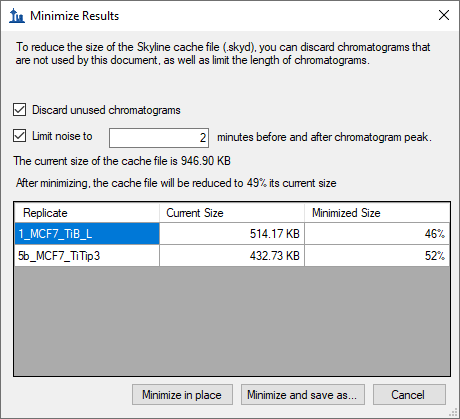
Task: Click the 514.17 KB current size cell
Action: [x=232, y=234]
